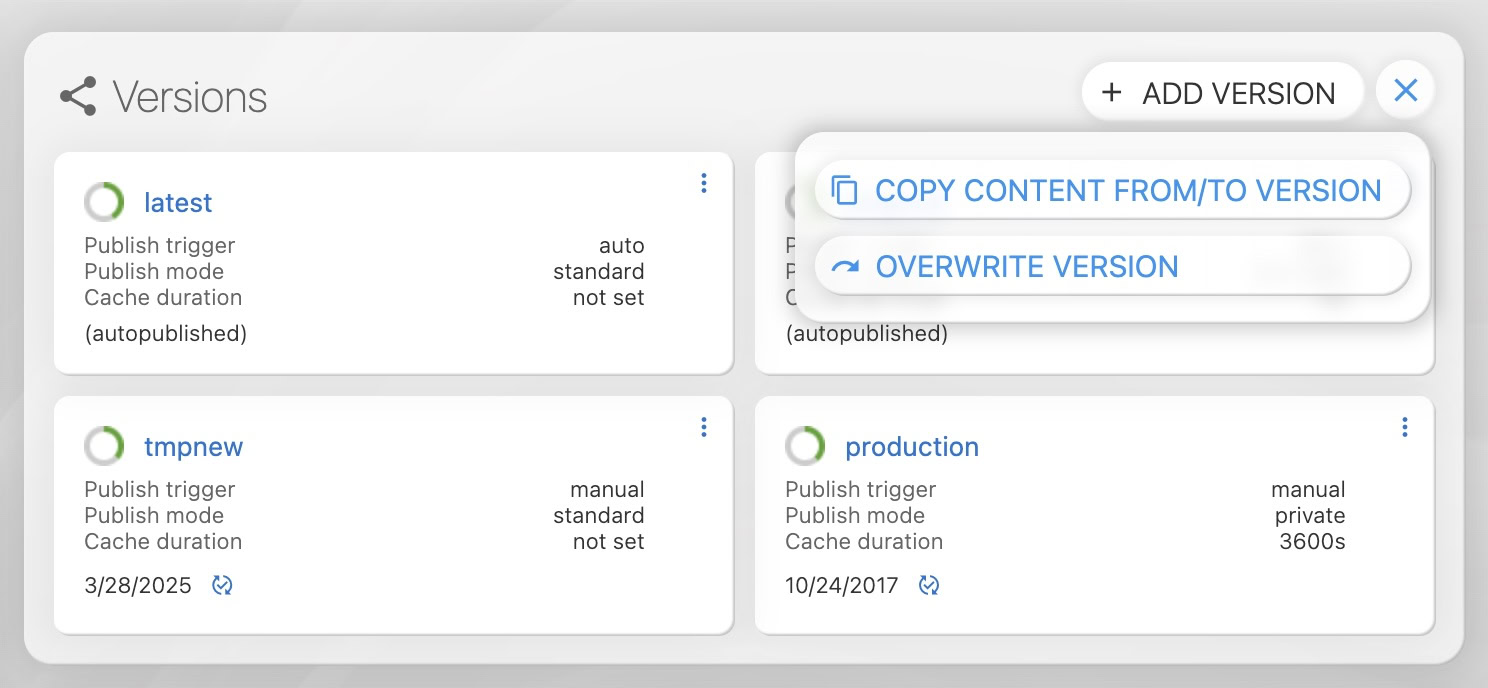The height and width of the screenshot is (688, 1488).
Task: Click the status ring icon for production
Action: 805,446
